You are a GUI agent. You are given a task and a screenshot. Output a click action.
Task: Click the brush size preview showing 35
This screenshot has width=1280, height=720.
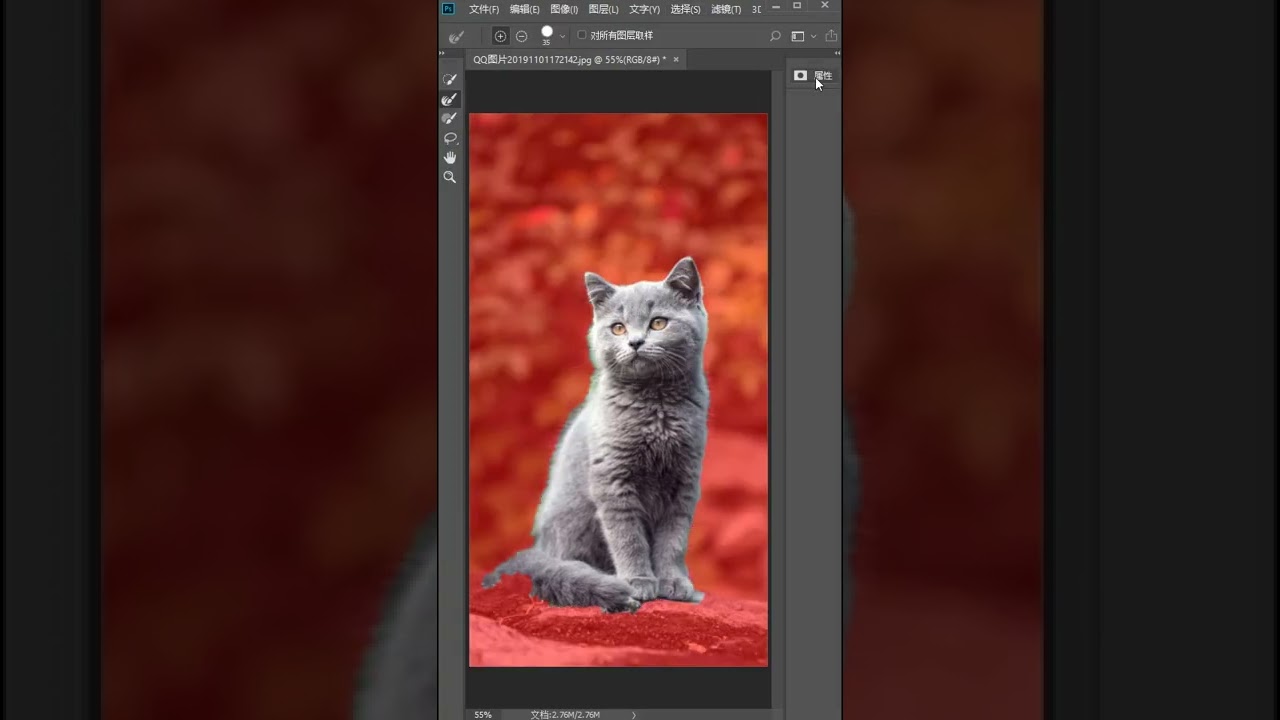[x=547, y=35]
